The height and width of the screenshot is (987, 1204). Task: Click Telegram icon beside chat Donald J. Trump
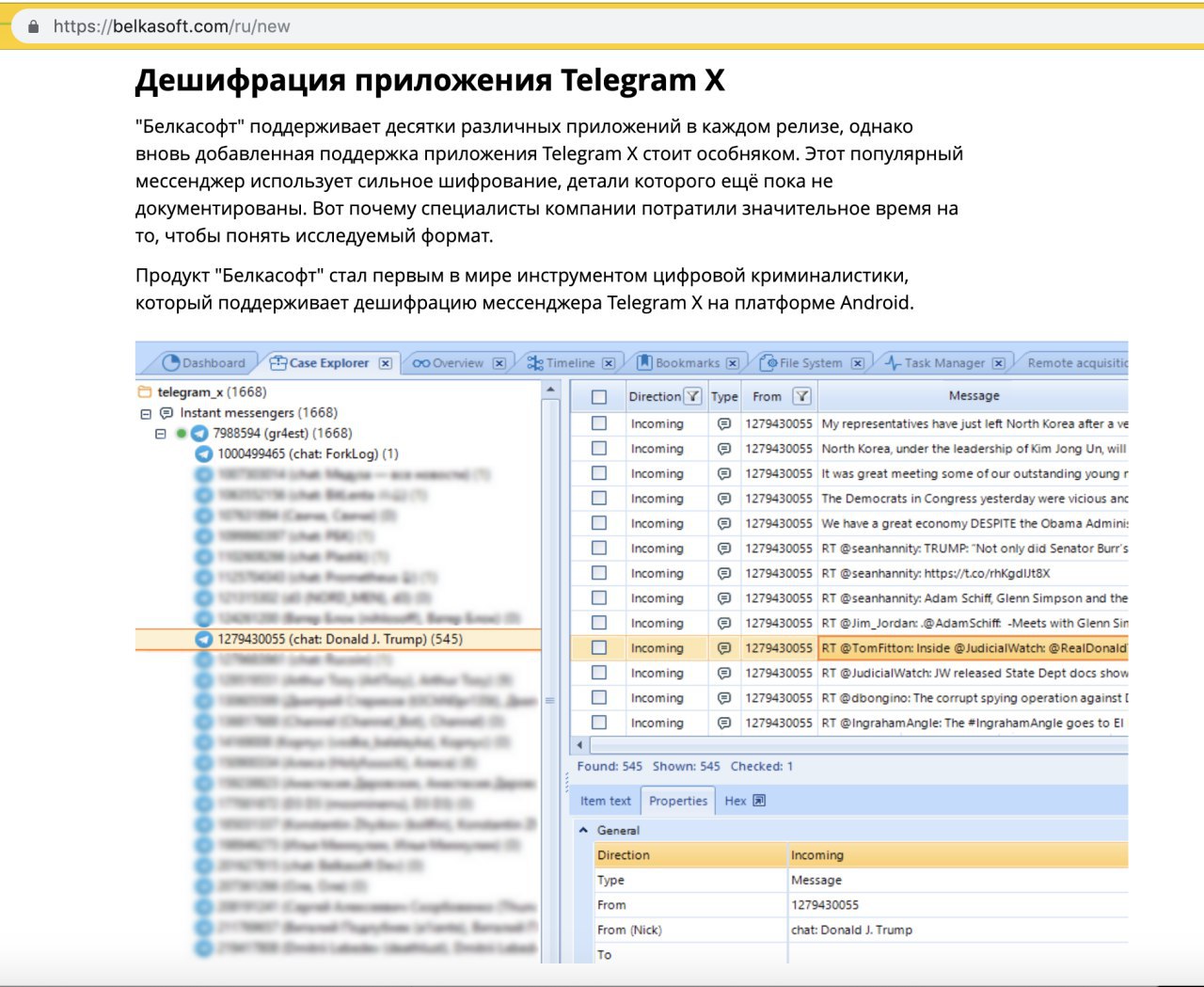pyautogui.click(x=203, y=639)
